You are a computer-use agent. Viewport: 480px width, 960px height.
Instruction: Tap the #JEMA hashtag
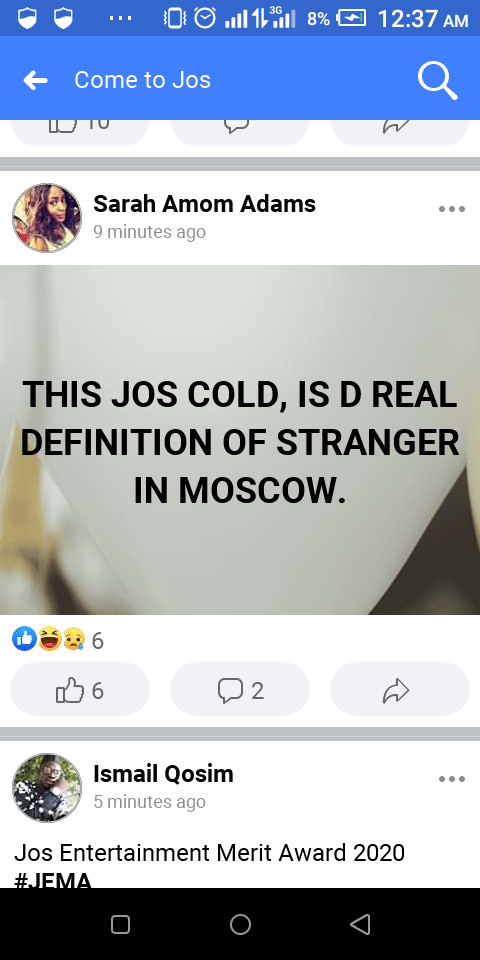[x=53, y=880]
